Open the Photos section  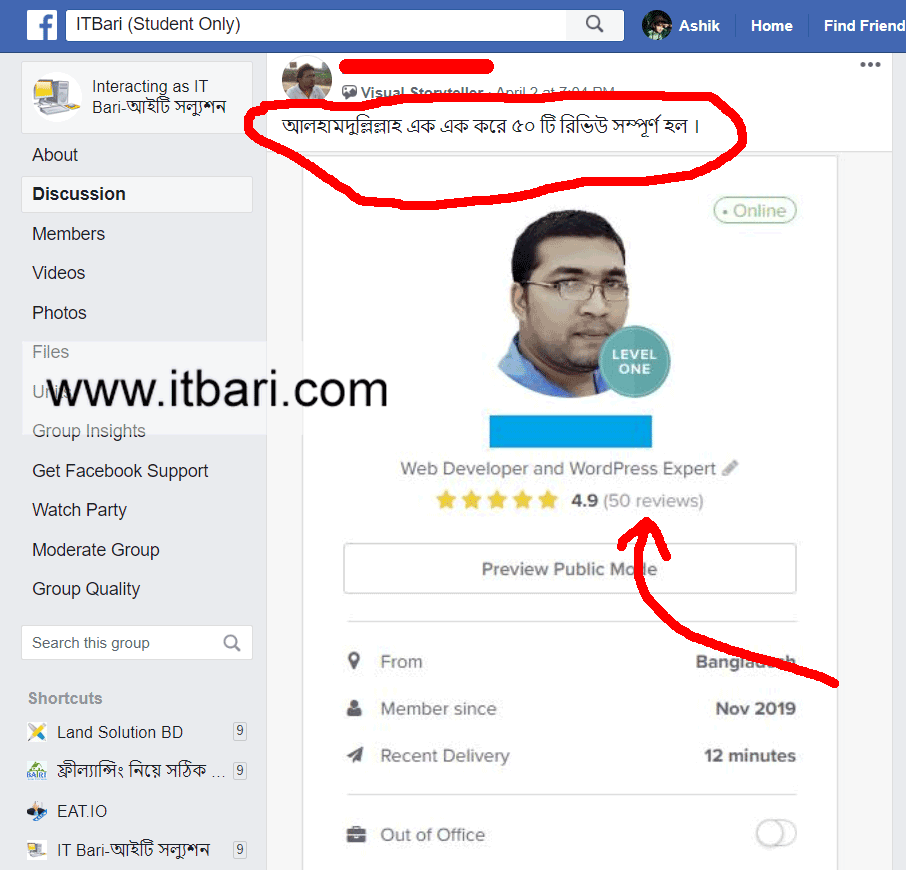click(x=60, y=313)
